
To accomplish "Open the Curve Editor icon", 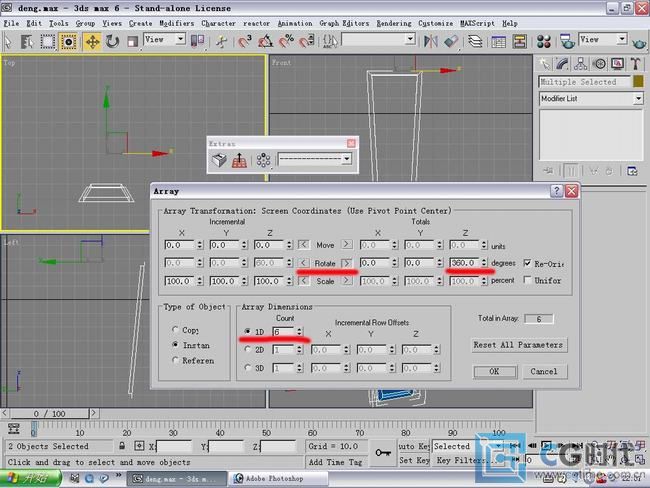I will (498, 41).
